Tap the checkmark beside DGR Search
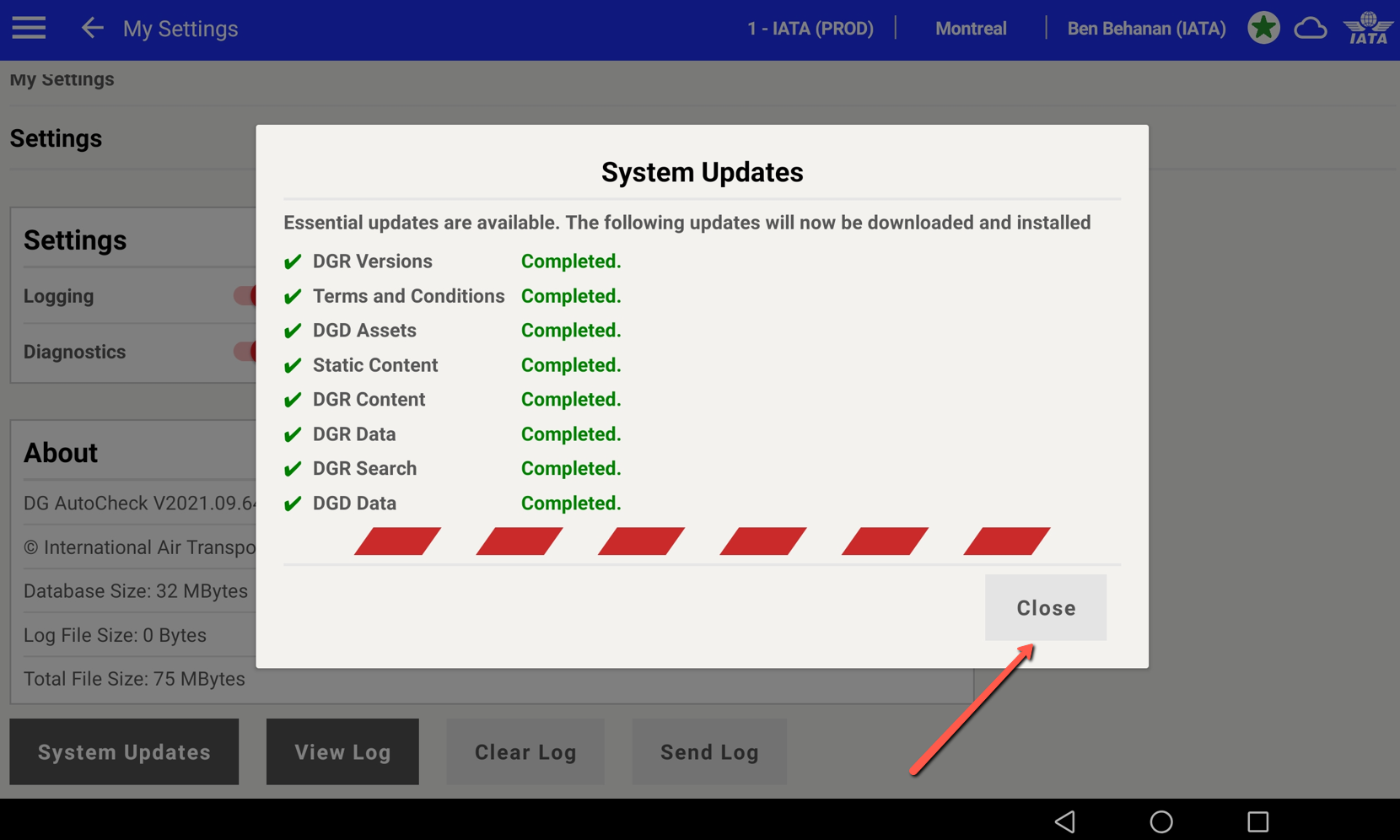The image size is (1400, 840). coord(293,469)
